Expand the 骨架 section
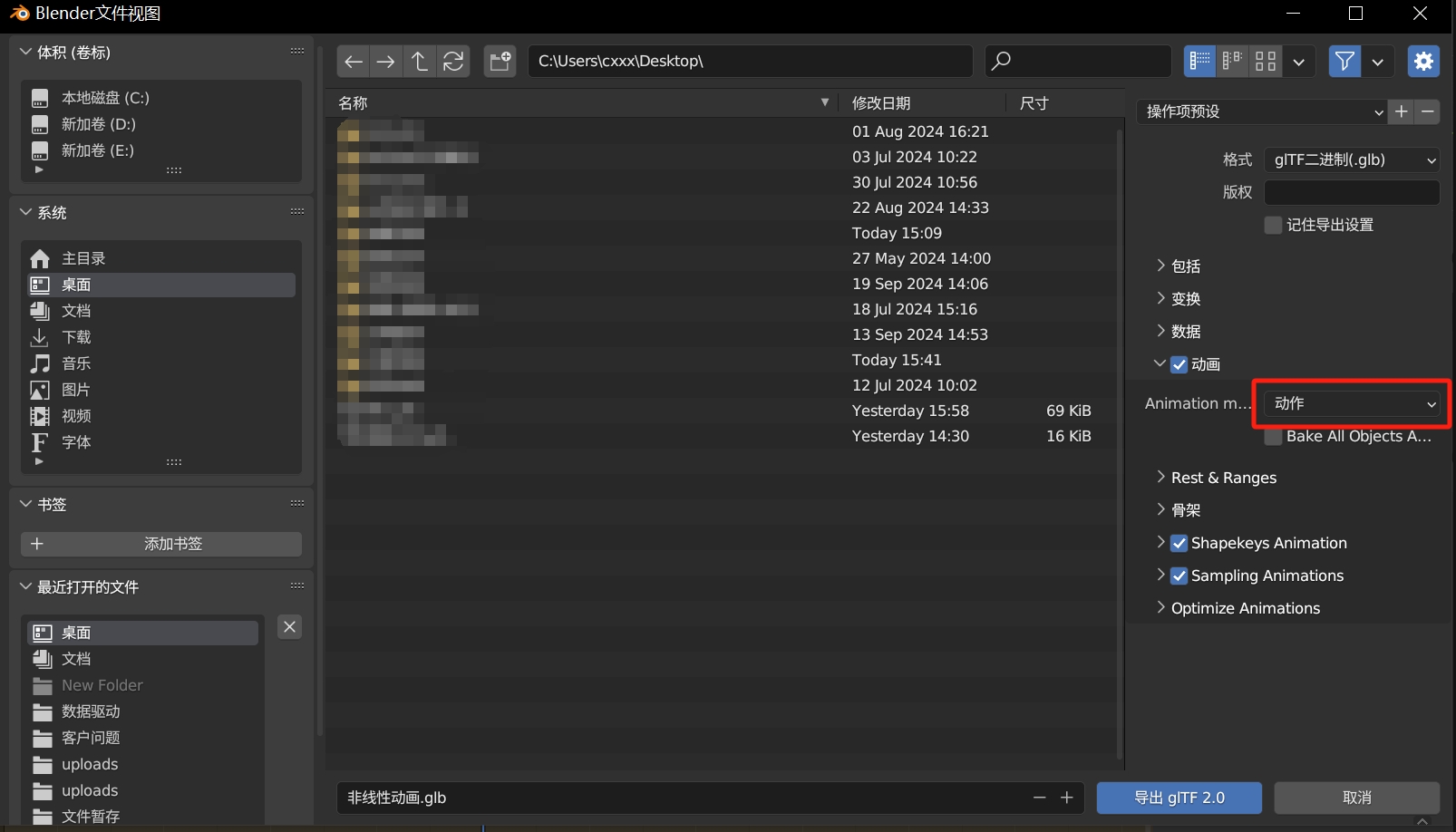Image resolution: width=1456 pixels, height=832 pixels. [1160, 509]
